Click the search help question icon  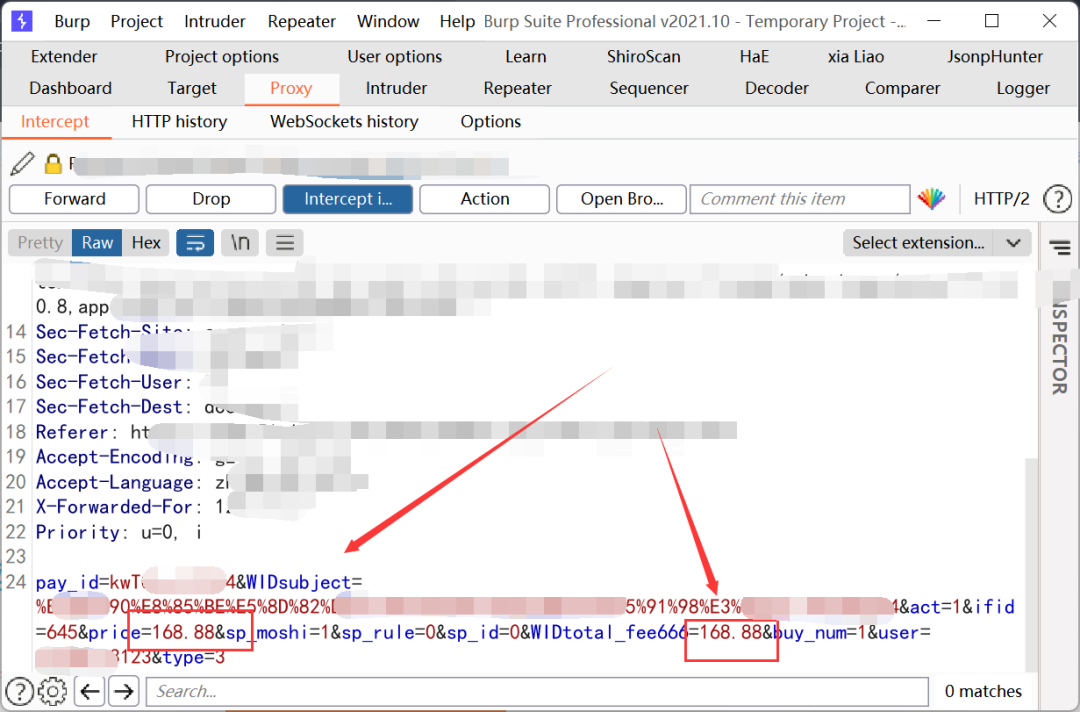pos(19,691)
